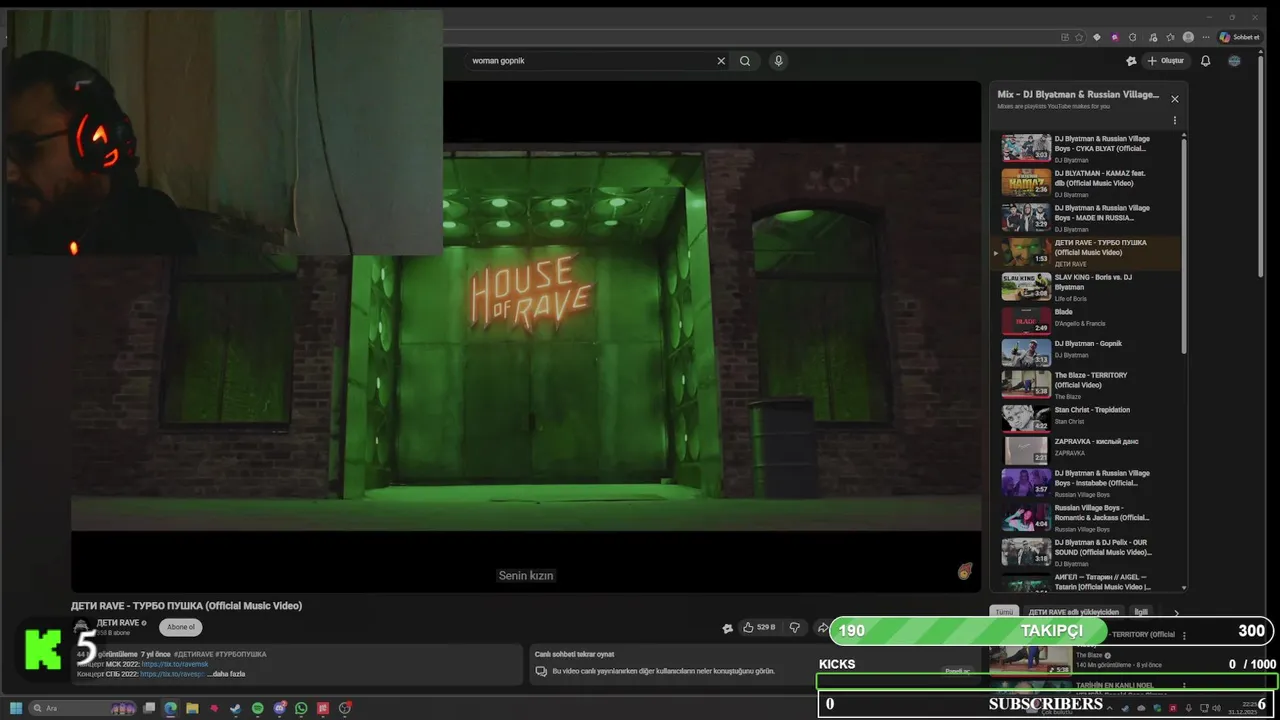The height and width of the screenshot is (720, 1280).
Task: Open the Edge settings three-dots menu
Action: (x=1206, y=37)
